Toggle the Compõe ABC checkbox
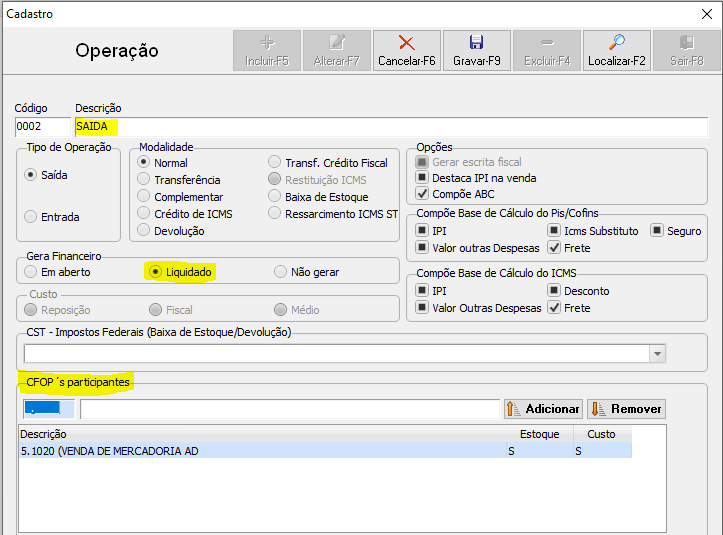723x535 pixels. 422,194
